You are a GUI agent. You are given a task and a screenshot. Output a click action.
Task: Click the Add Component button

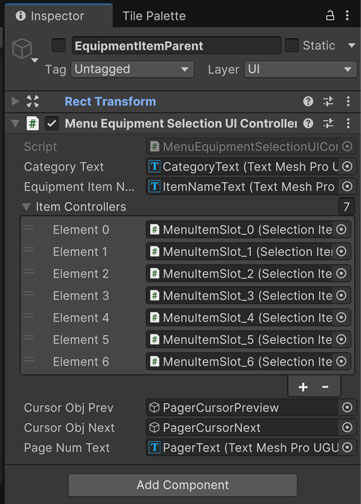coord(183,485)
